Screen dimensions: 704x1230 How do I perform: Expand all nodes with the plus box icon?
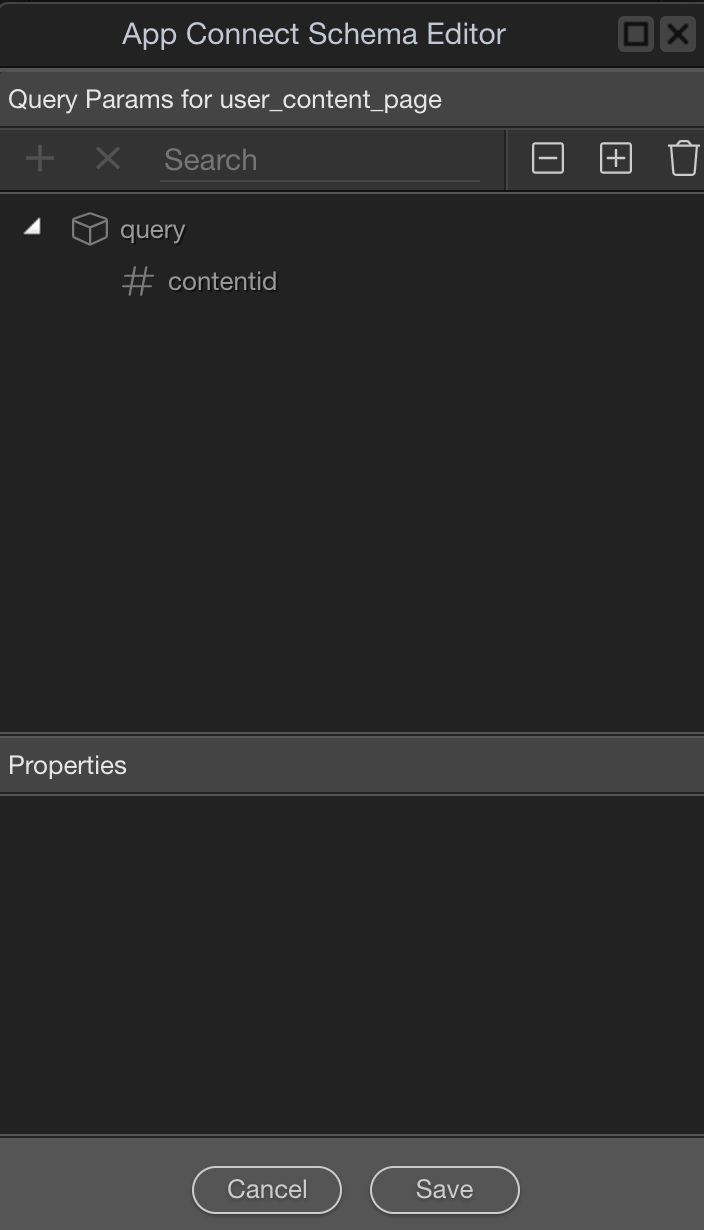click(x=616, y=158)
